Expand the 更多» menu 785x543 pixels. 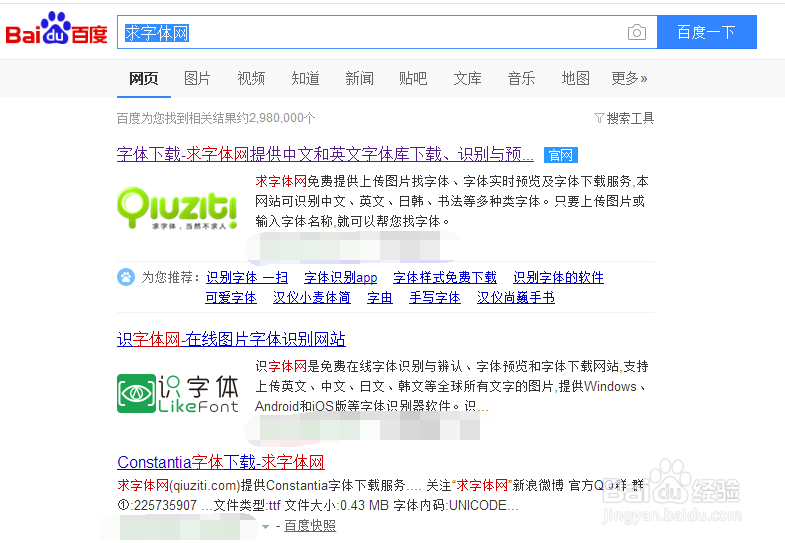point(629,79)
